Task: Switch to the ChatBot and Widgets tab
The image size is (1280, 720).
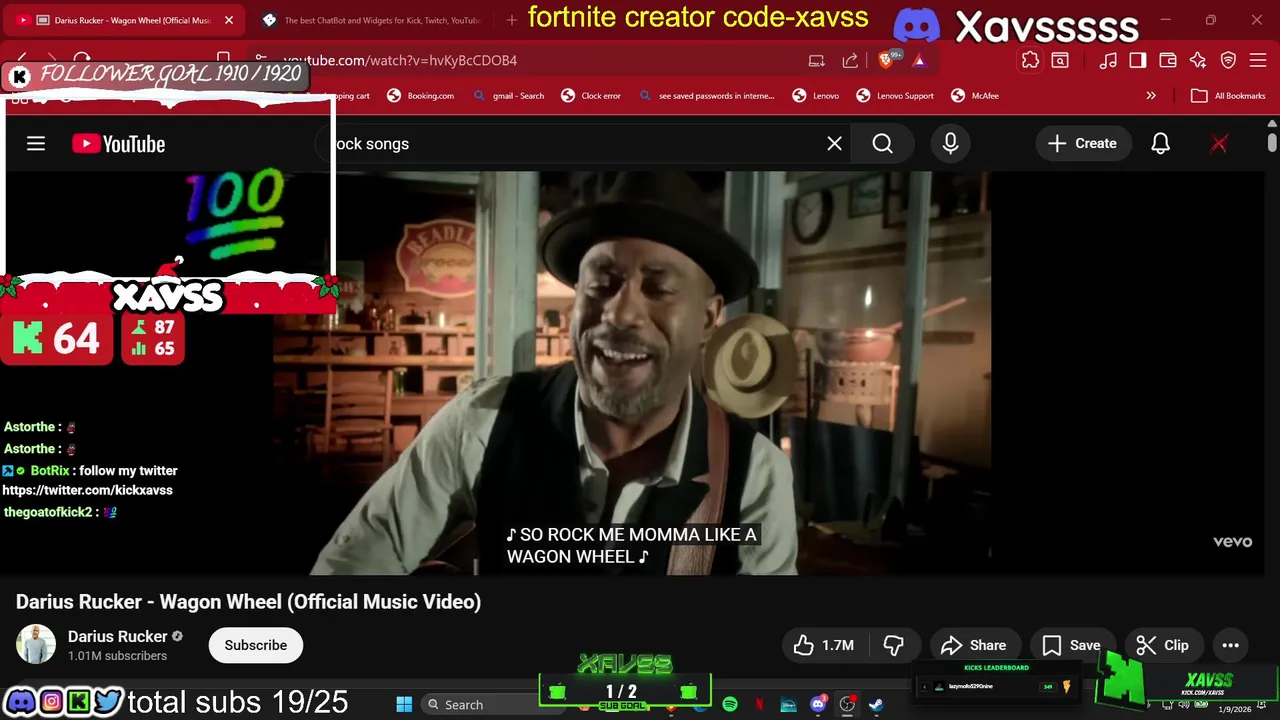Action: pyautogui.click(x=372, y=20)
